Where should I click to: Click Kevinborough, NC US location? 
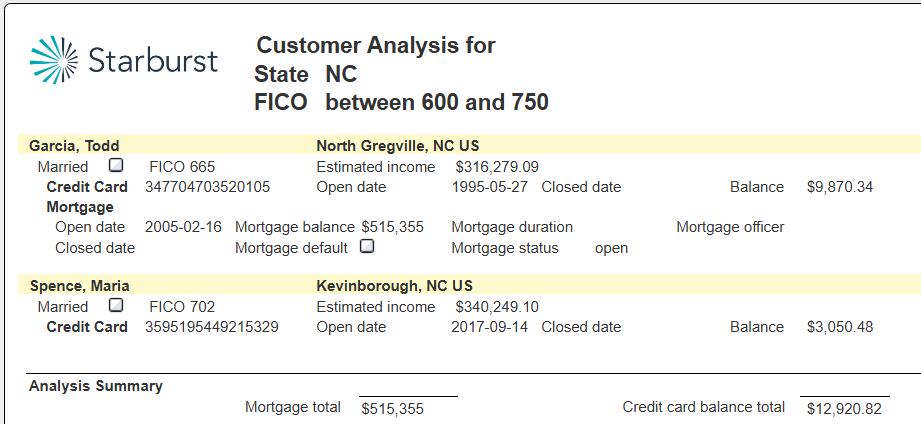395,286
